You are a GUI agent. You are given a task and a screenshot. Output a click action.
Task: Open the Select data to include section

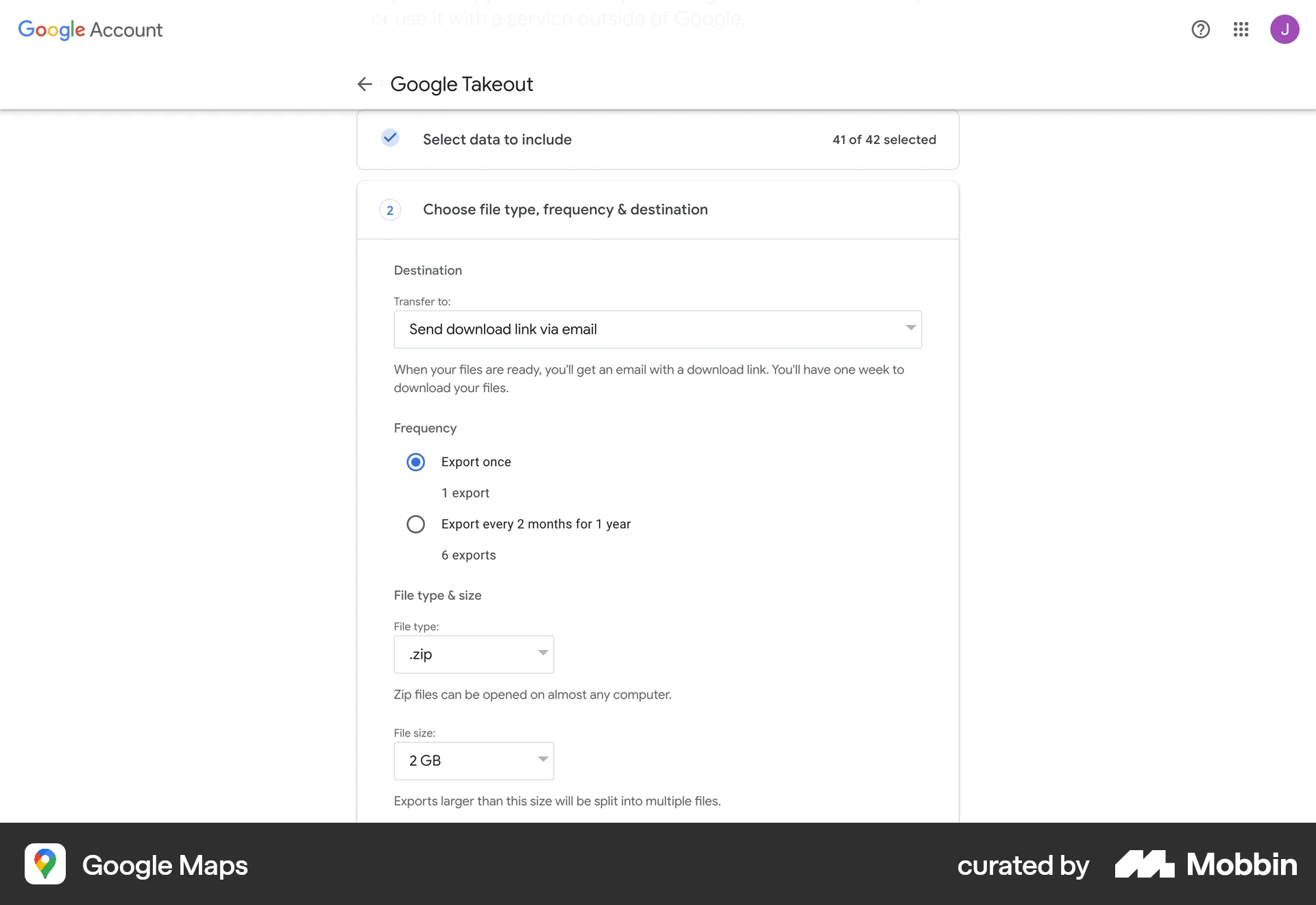[x=497, y=139]
